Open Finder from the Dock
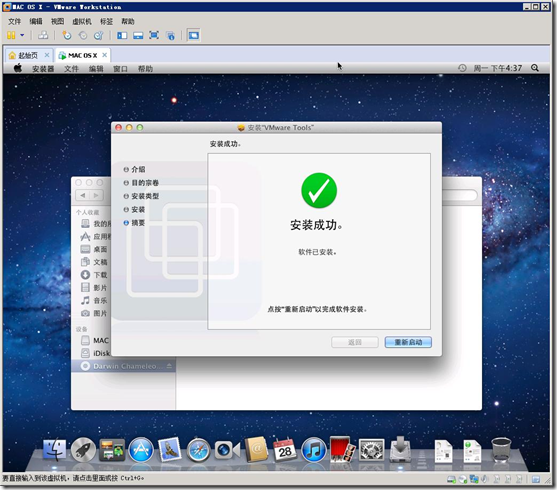 click(x=54, y=450)
